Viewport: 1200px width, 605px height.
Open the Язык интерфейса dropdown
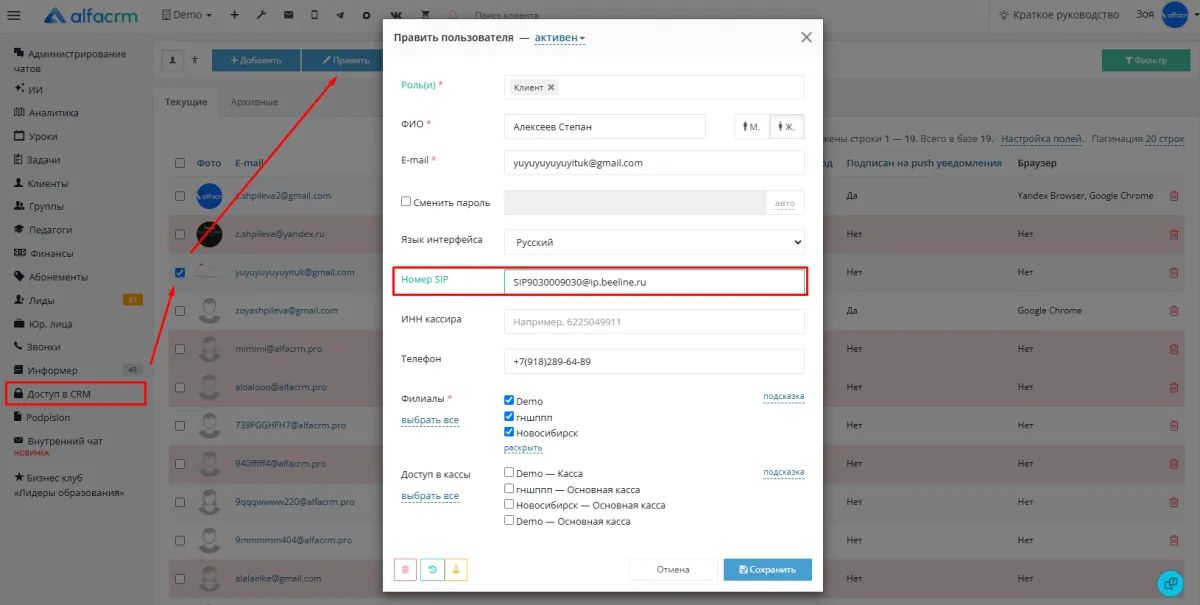[x=654, y=242]
